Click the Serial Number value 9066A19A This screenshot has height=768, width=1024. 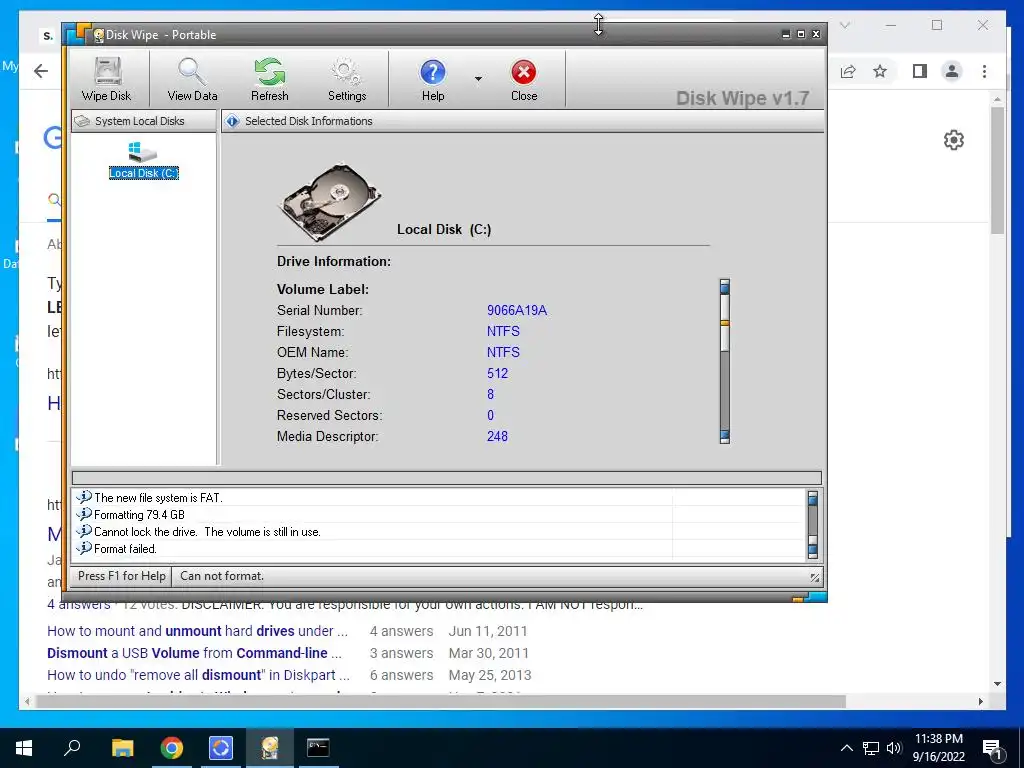(517, 310)
